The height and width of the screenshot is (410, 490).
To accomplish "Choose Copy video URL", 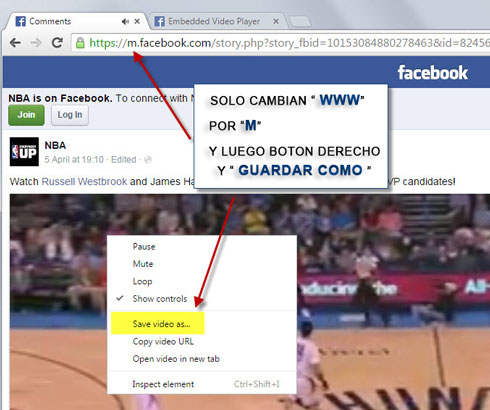I will [x=202, y=341].
